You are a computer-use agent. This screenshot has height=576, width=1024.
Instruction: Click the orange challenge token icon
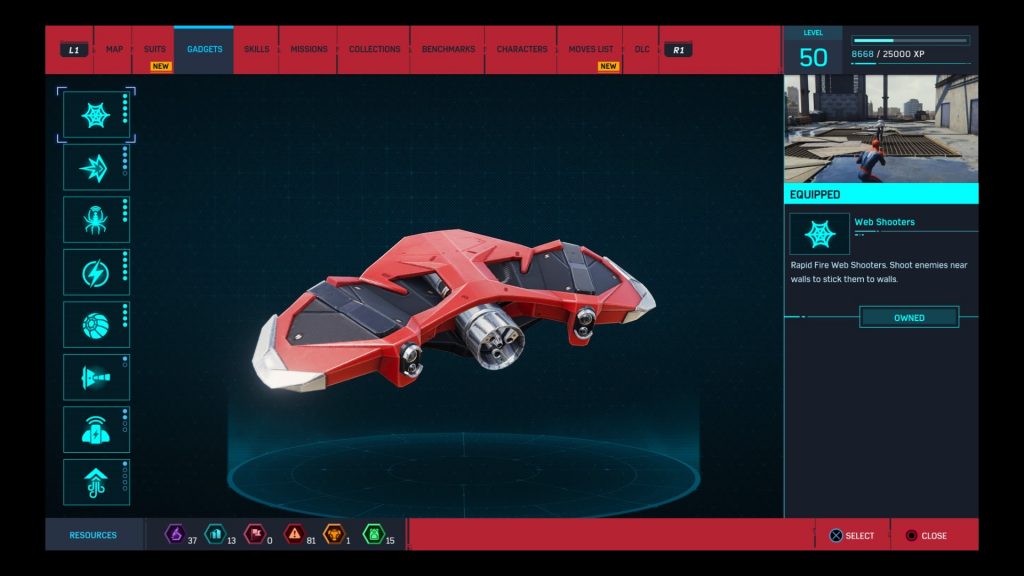pos(334,534)
